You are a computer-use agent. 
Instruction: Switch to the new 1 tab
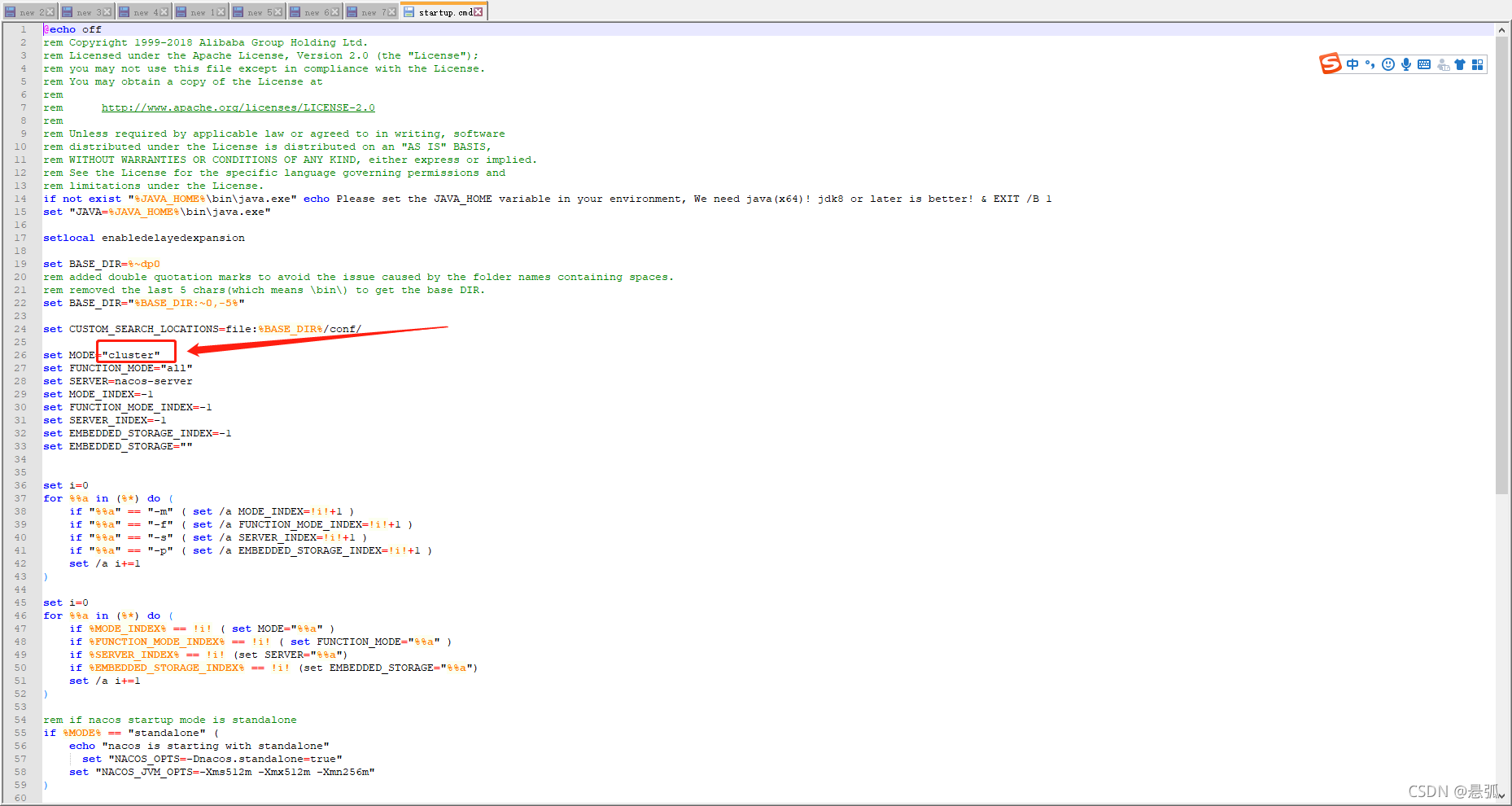tap(200, 12)
